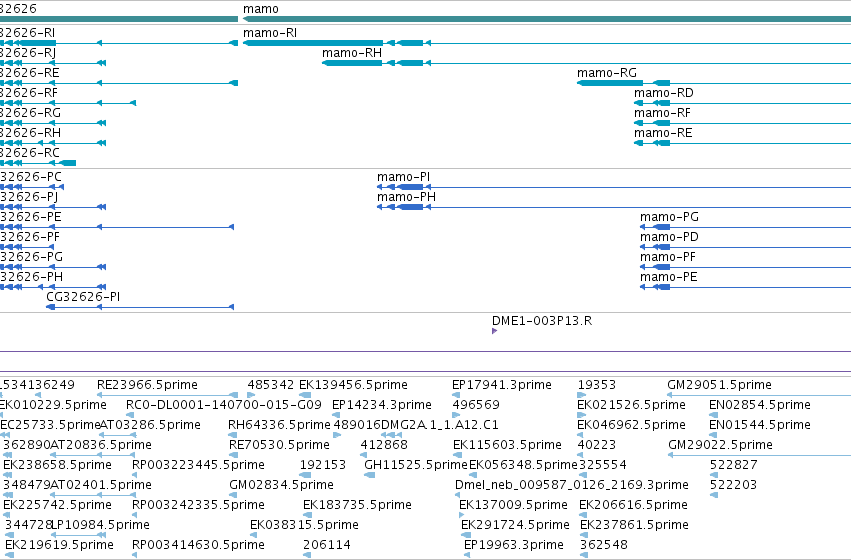Image resolution: width=851 pixels, height=560 pixels.
Task: Select the mamo-RE transcript label
Action: [x=663, y=133]
